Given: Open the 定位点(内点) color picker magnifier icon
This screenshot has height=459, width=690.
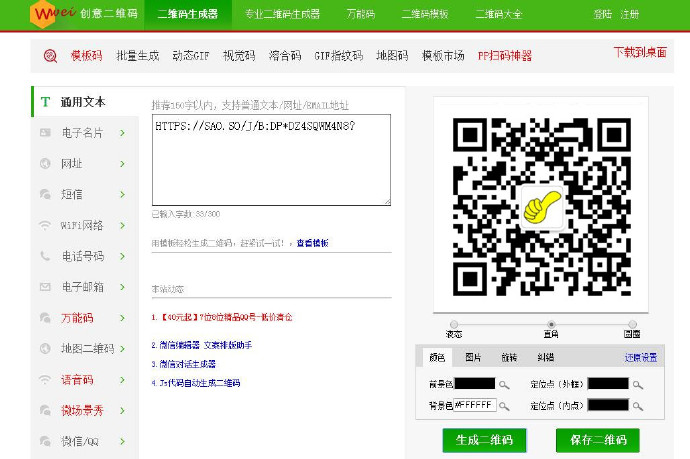Looking at the screenshot, I should coord(638,406).
